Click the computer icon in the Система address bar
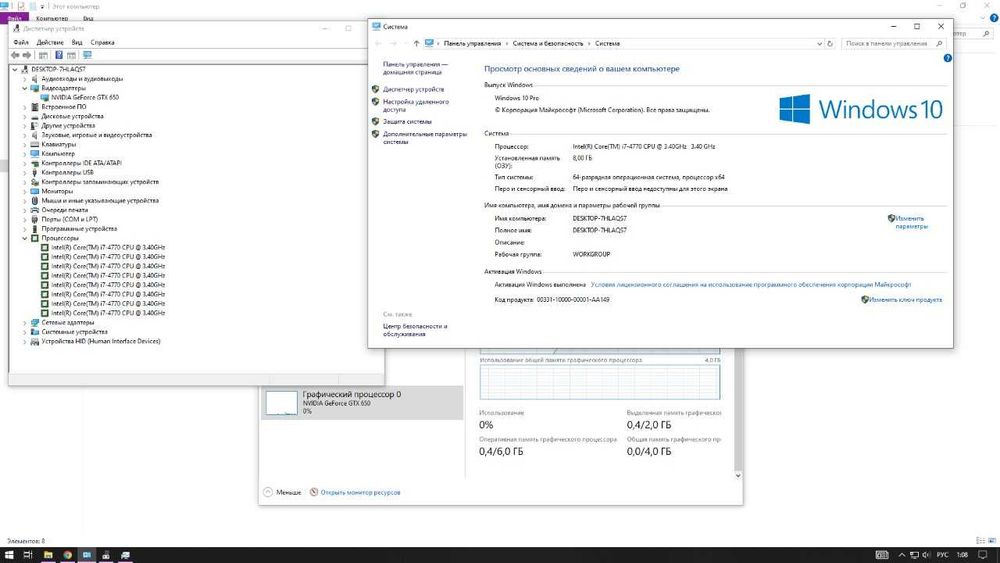Image resolution: width=1000 pixels, height=563 pixels. click(429, 43)
